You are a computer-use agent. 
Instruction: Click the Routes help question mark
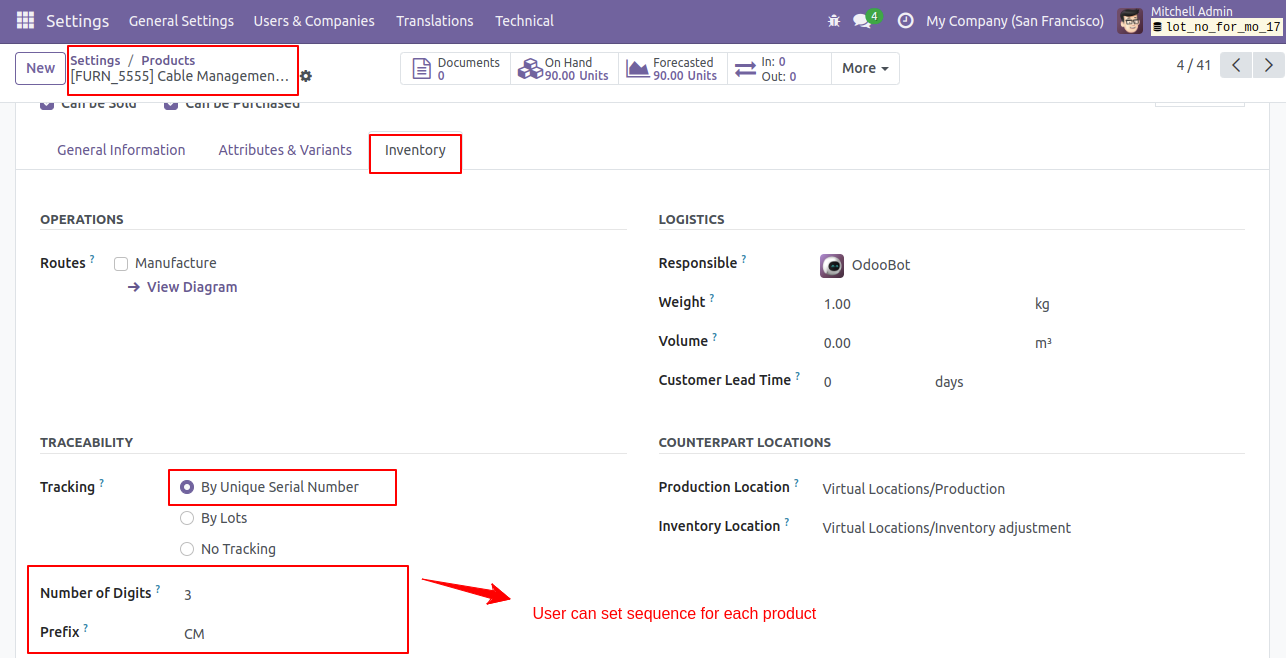click(92, 259)
